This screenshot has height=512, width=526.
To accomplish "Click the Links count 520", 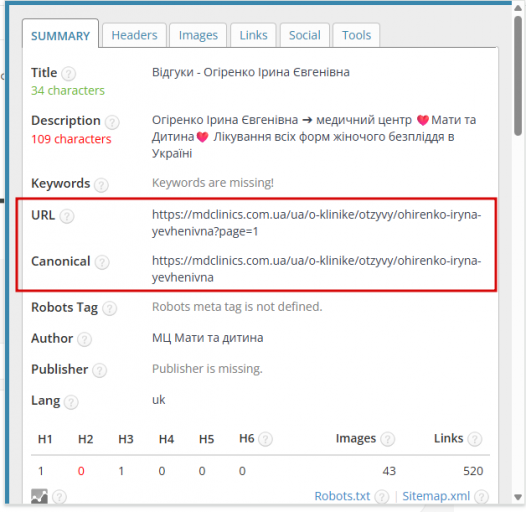I will tap(473, 471).
